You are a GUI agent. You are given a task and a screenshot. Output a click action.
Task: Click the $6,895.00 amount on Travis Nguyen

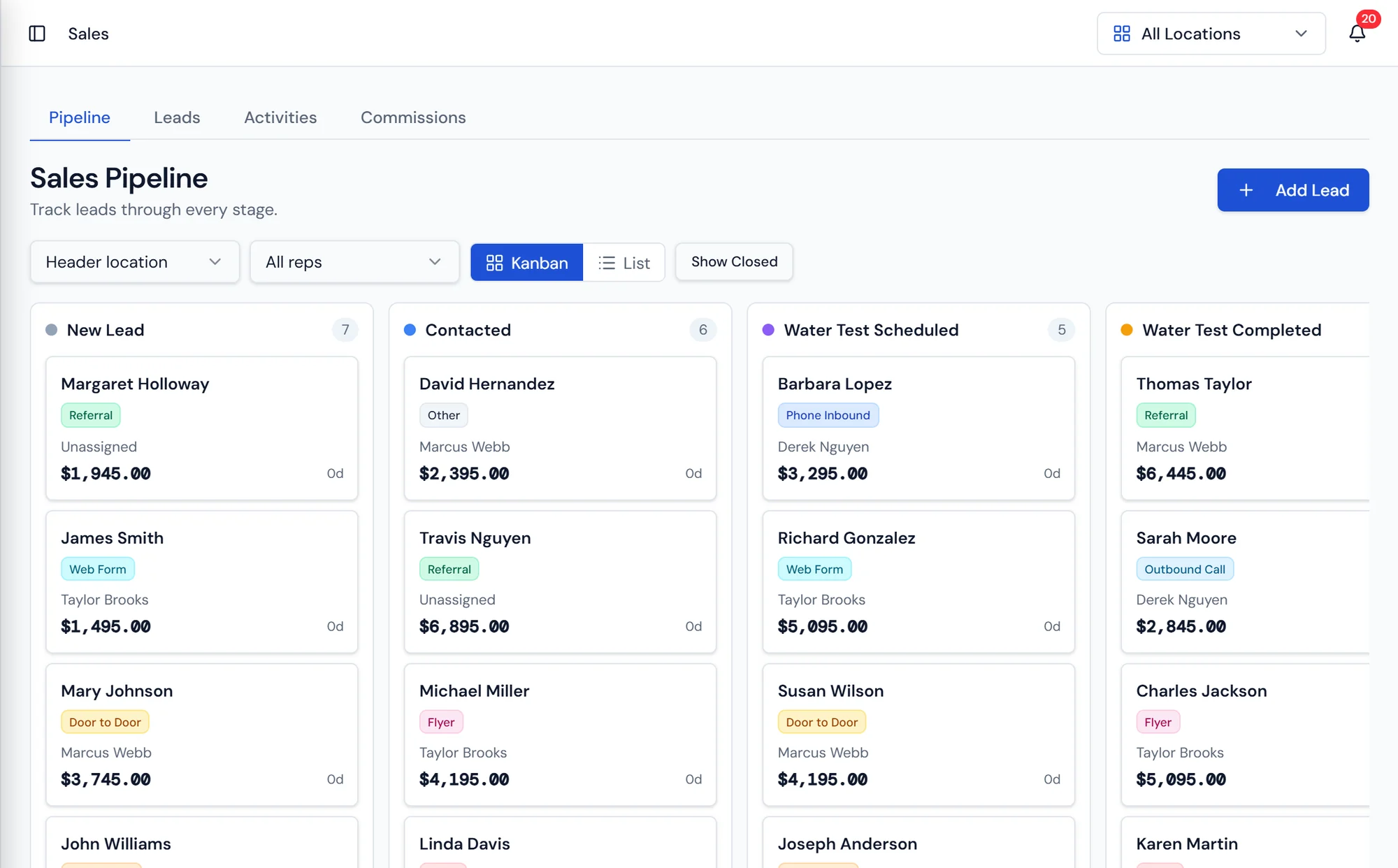click(x=464, y=626)
